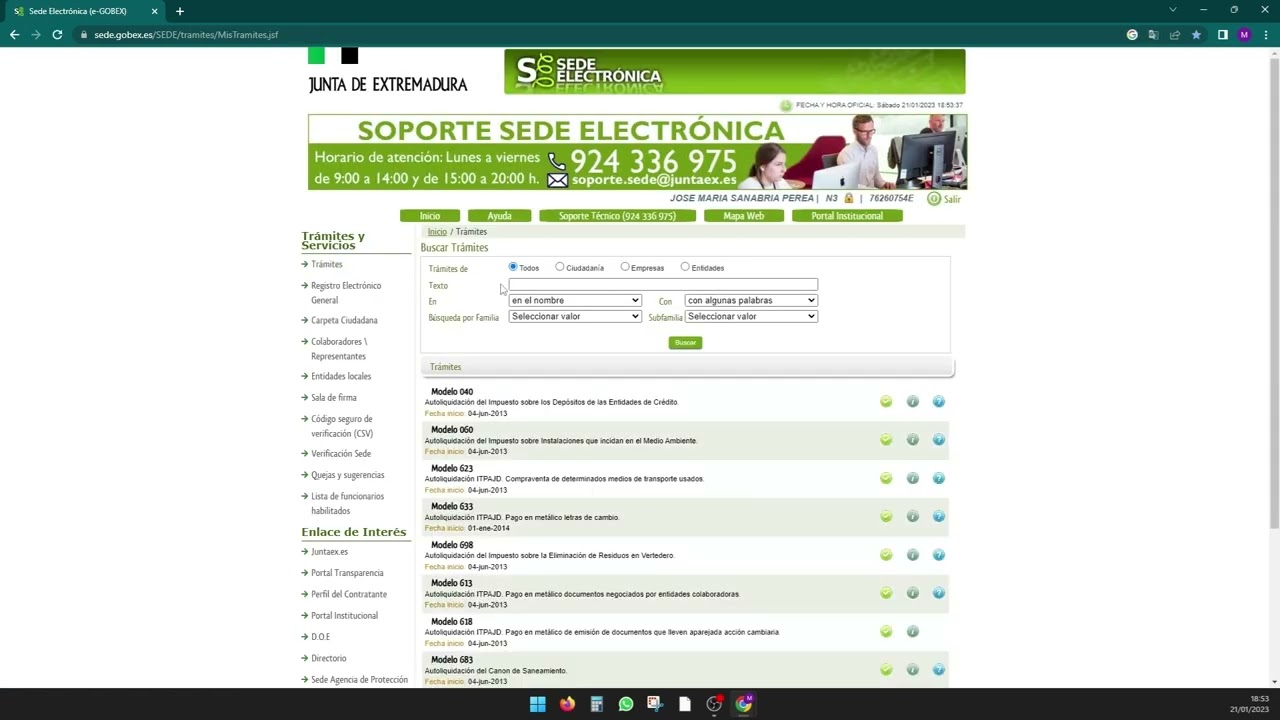This screenshot has height=720, width=1280.
Task: Open the 'en el nombre' dropdown
Action: point(574,300)
